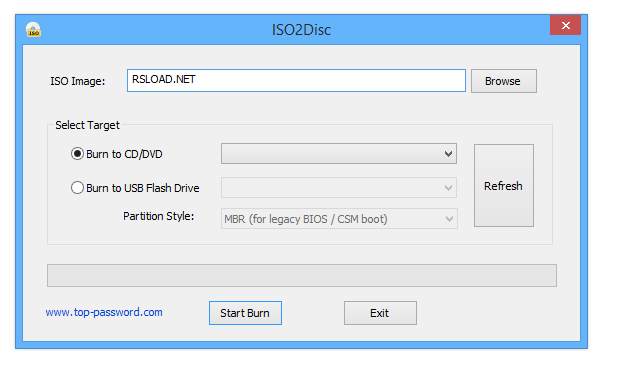Screen dimensions: 619x380
Task: Click the ISO Image path input field
Action: (296, 80)
